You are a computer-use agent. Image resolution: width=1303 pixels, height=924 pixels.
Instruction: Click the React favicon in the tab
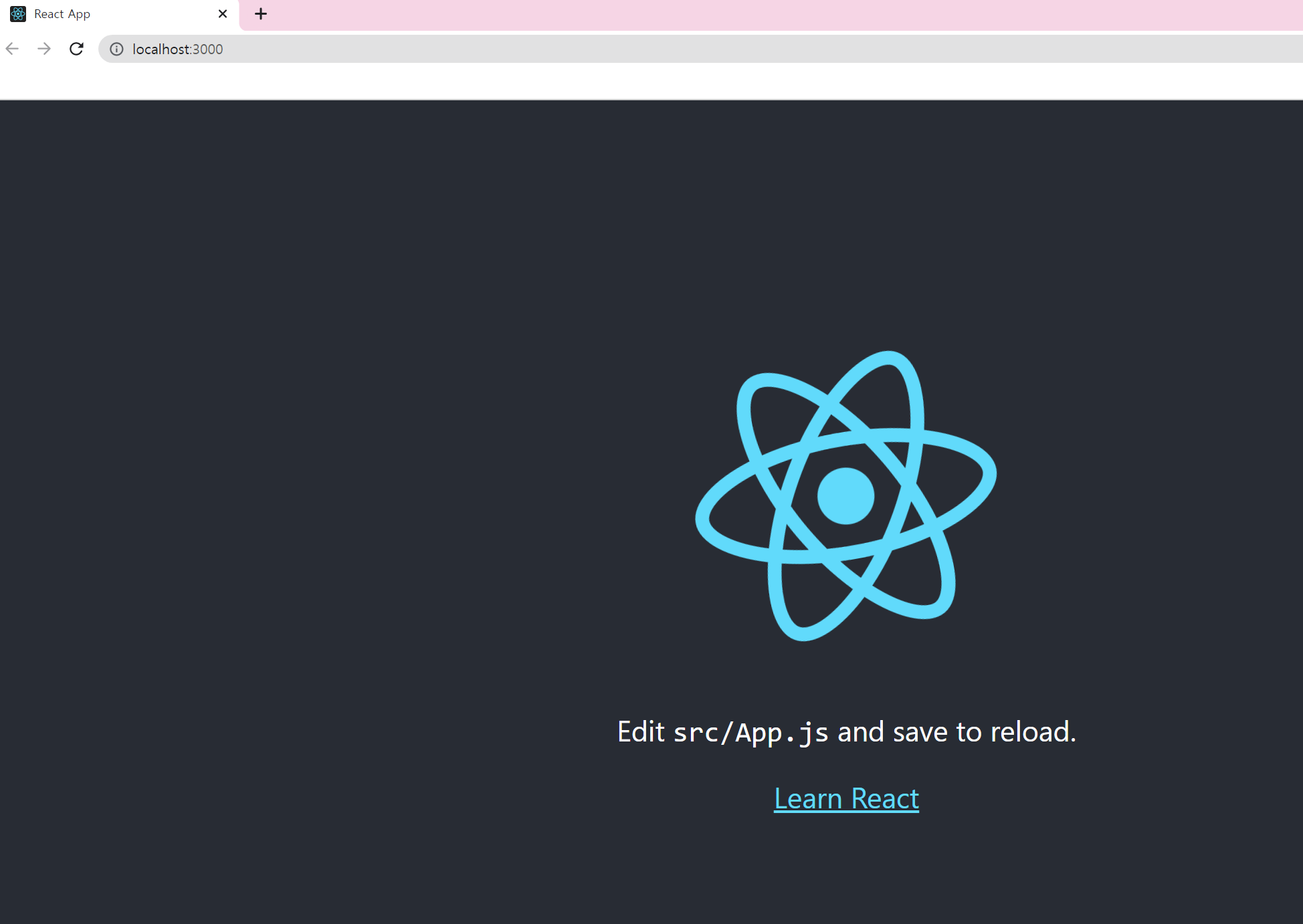18,14
